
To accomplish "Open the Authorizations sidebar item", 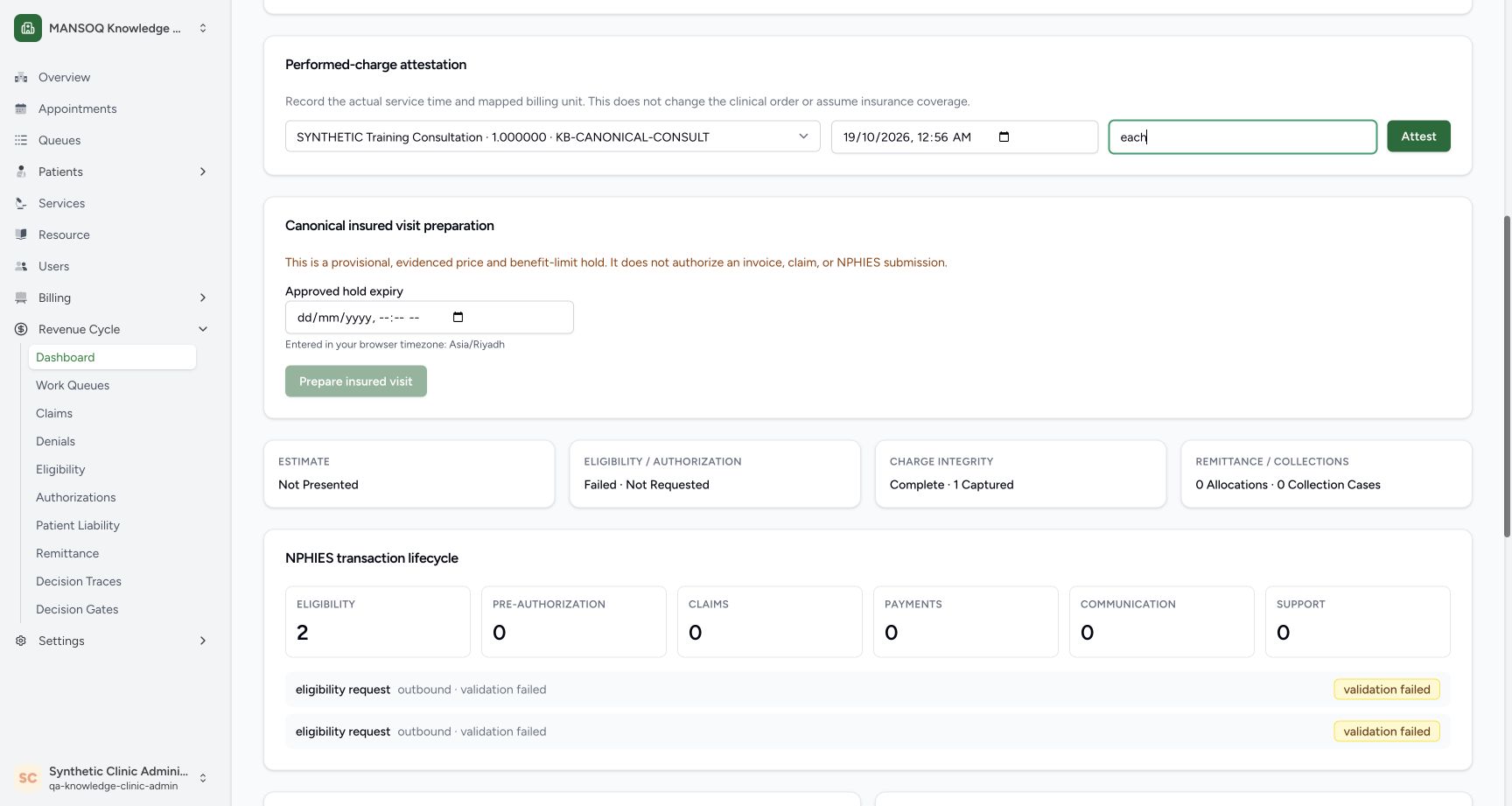I will [x=75, y=497].
